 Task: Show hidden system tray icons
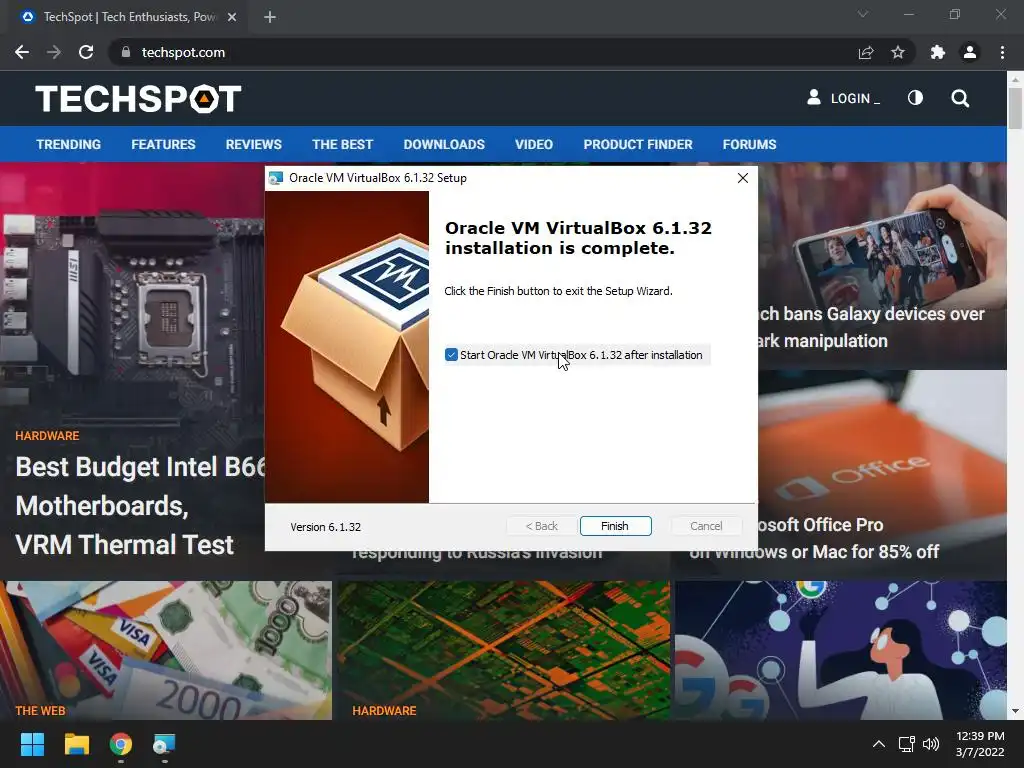point(879,744)
